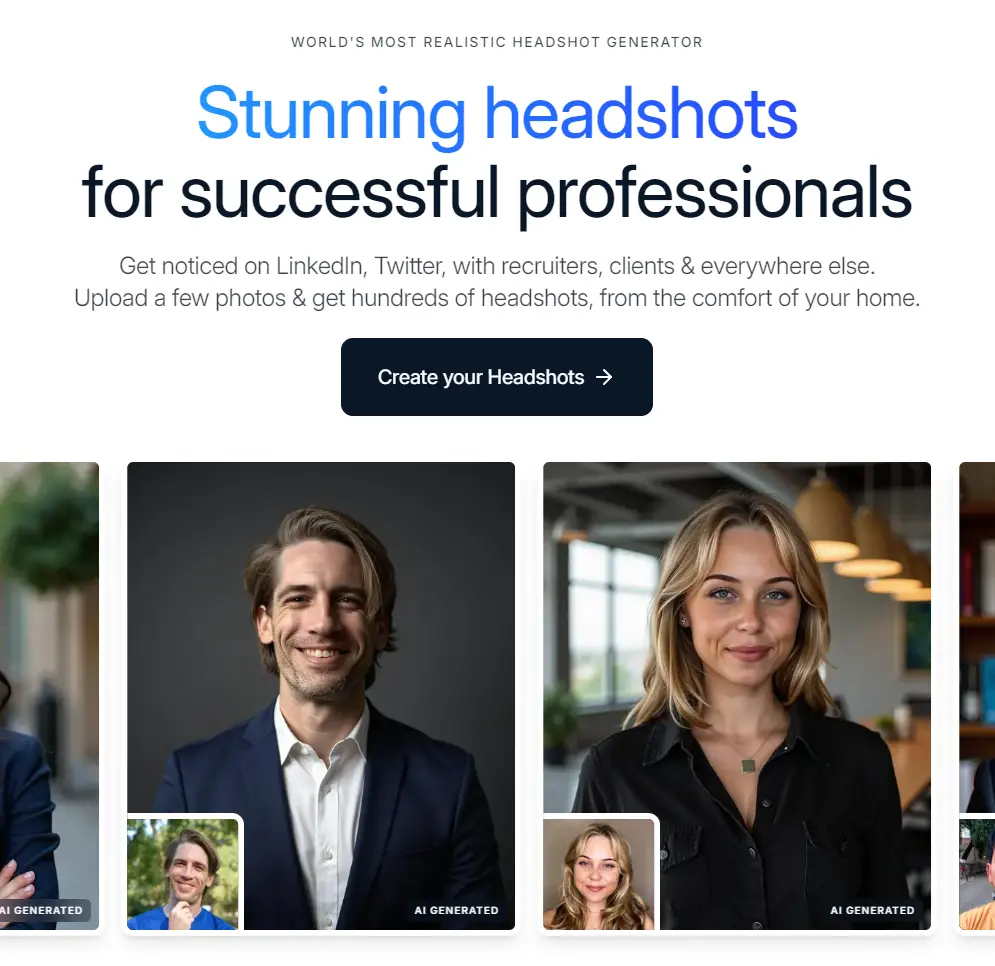Select the cut-off original photo at right edge

tap(977, 873)
